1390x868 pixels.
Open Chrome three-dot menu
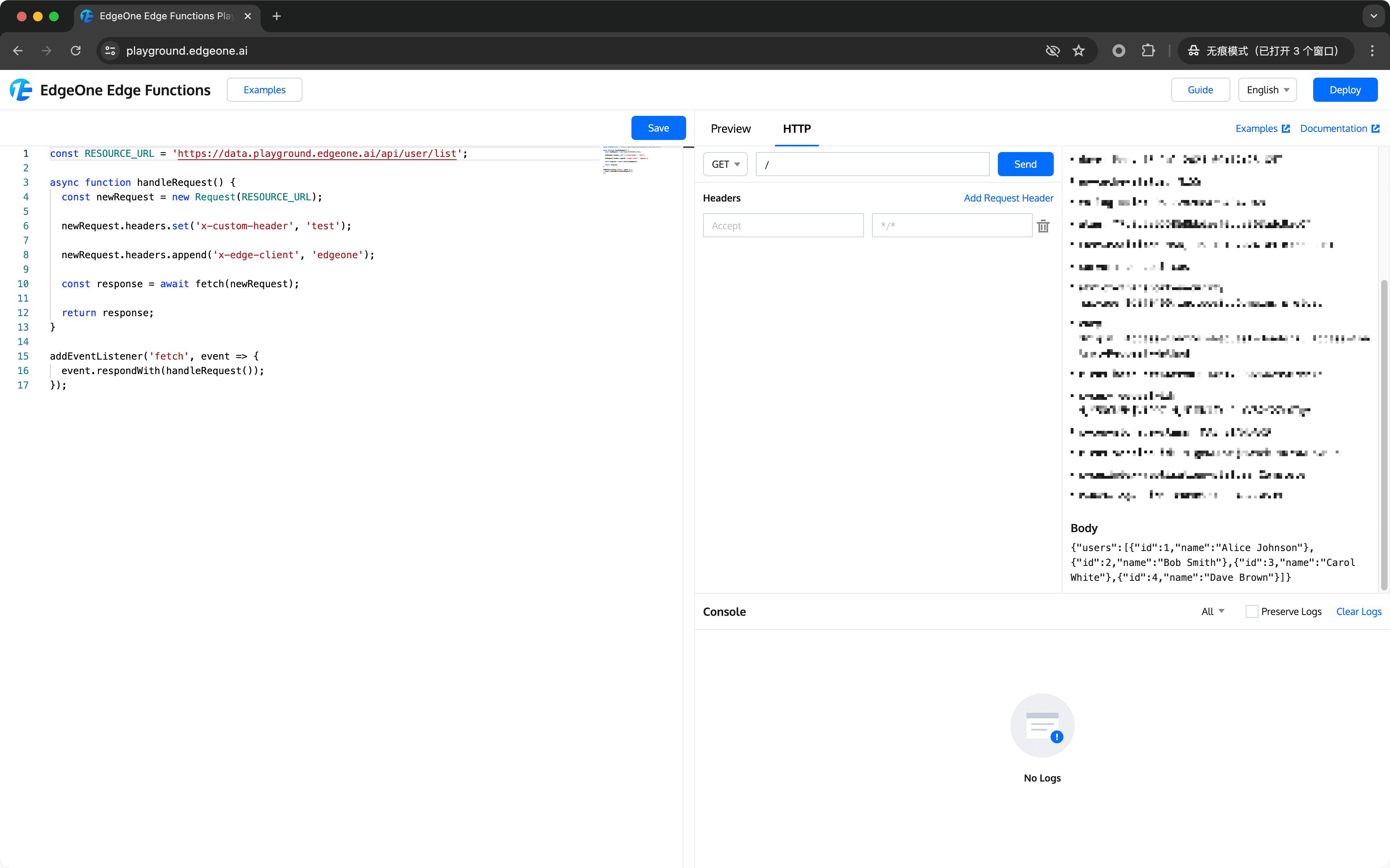1373,51
